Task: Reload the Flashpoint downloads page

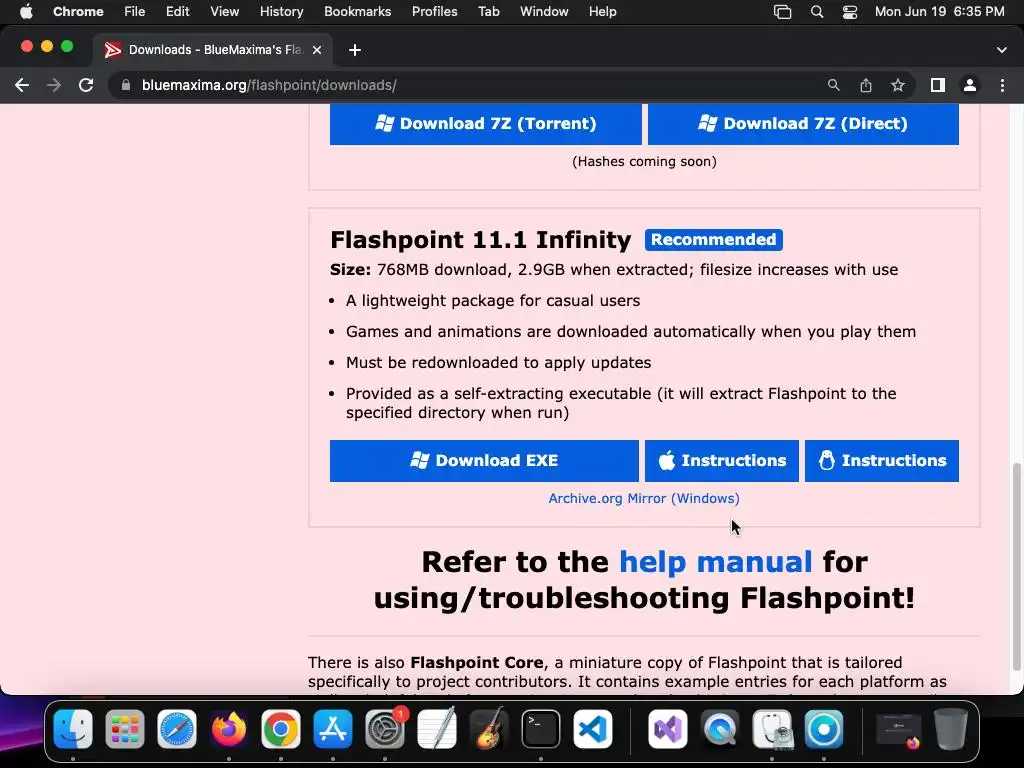Action: click(86, 85)
